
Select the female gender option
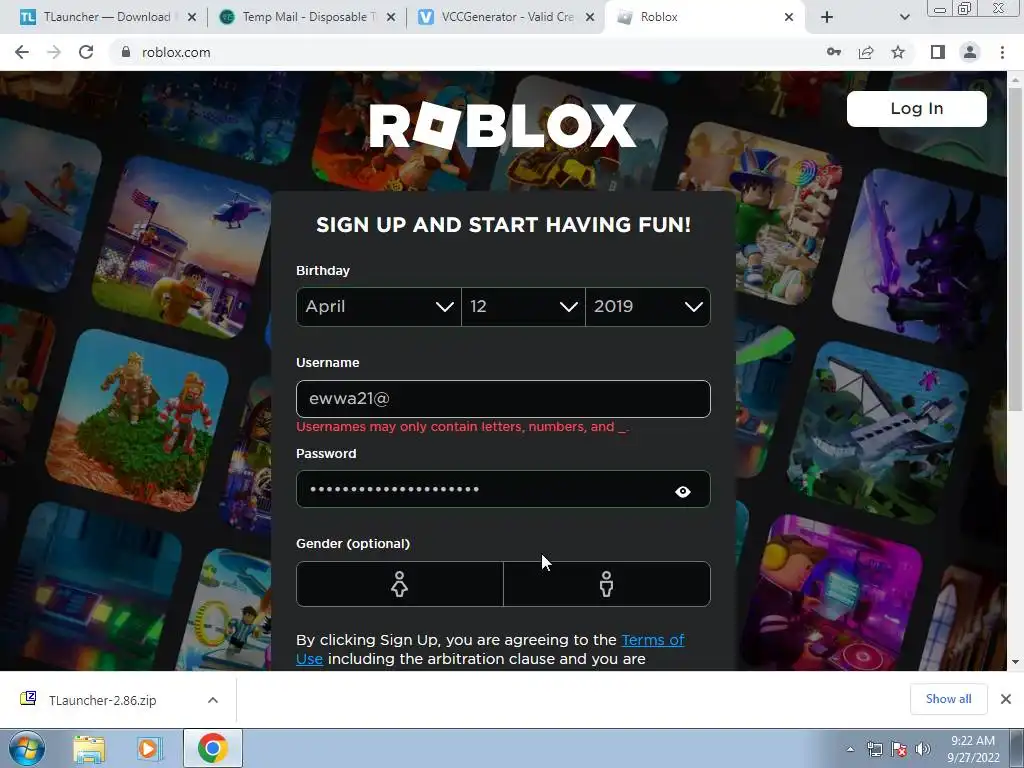click(400, 584)
